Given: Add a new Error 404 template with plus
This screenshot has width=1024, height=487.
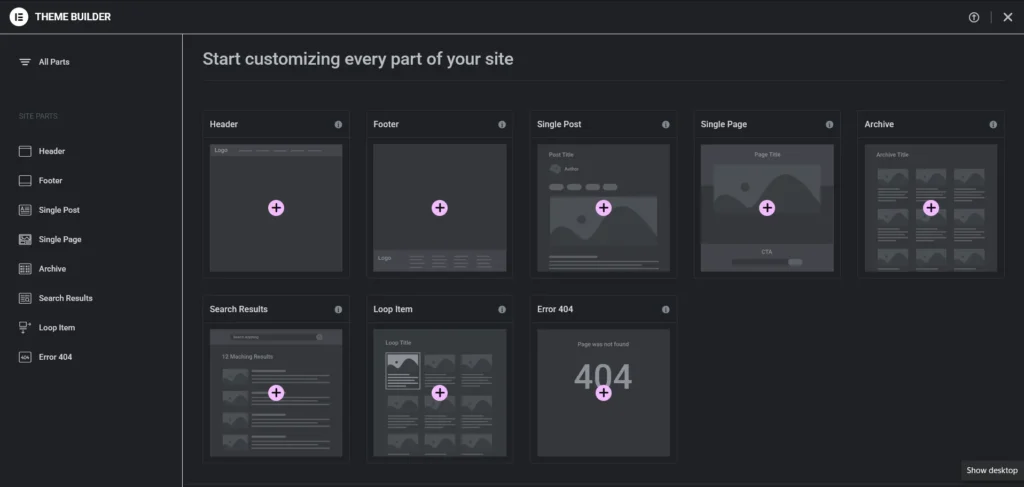Looking at the screenshot, I should 603,392.
